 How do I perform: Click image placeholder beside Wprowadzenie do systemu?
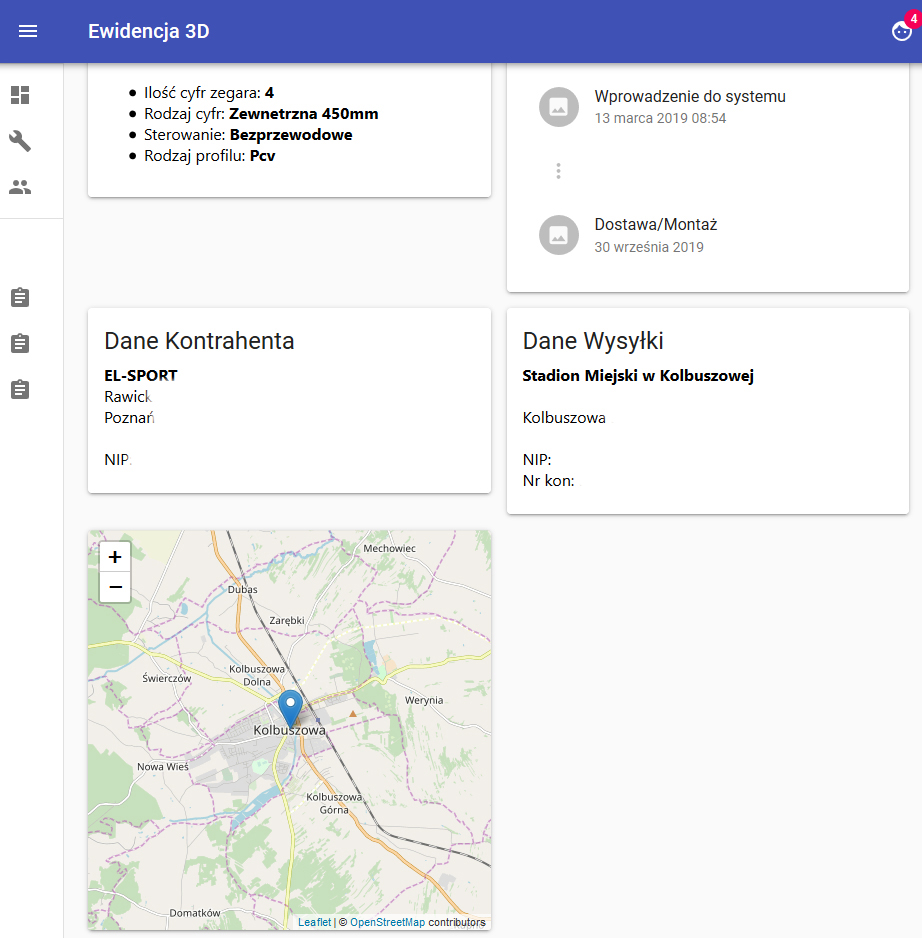click(559, 107)
